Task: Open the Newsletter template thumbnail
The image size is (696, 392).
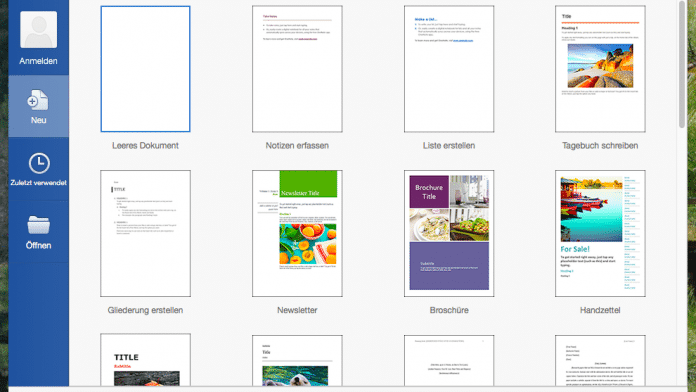Action: pyautogui.click(x=297, y=234)
